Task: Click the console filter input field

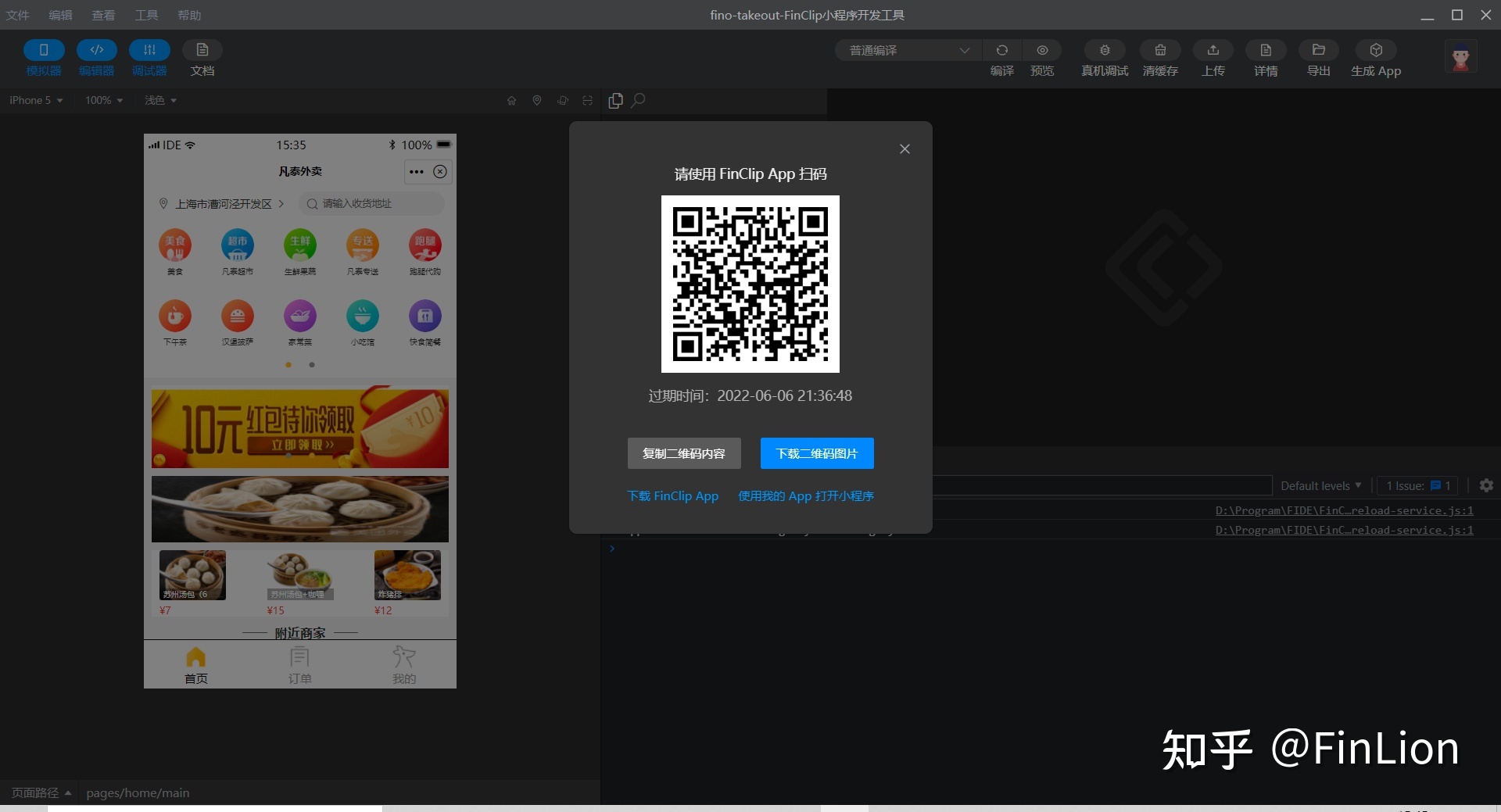Action: click(x=1102, y=485)
